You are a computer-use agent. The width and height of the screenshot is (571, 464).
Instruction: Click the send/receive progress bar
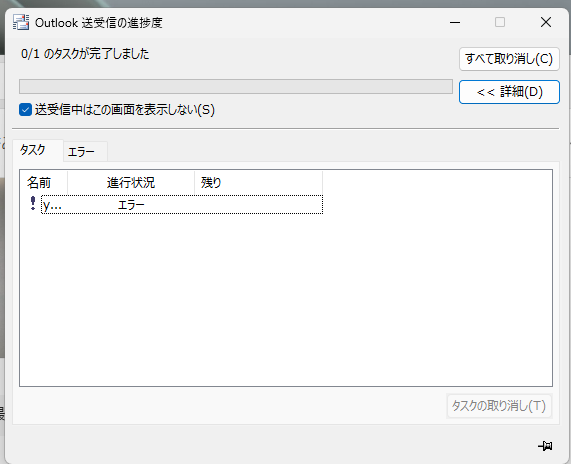tap(236, 87)
